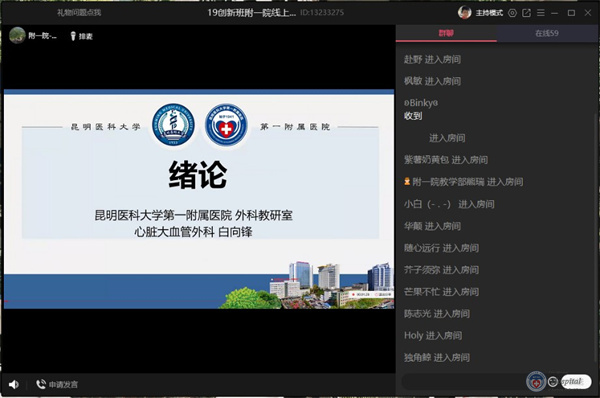
Task: Open the emoji picker in chat
Action: point(553,382)
